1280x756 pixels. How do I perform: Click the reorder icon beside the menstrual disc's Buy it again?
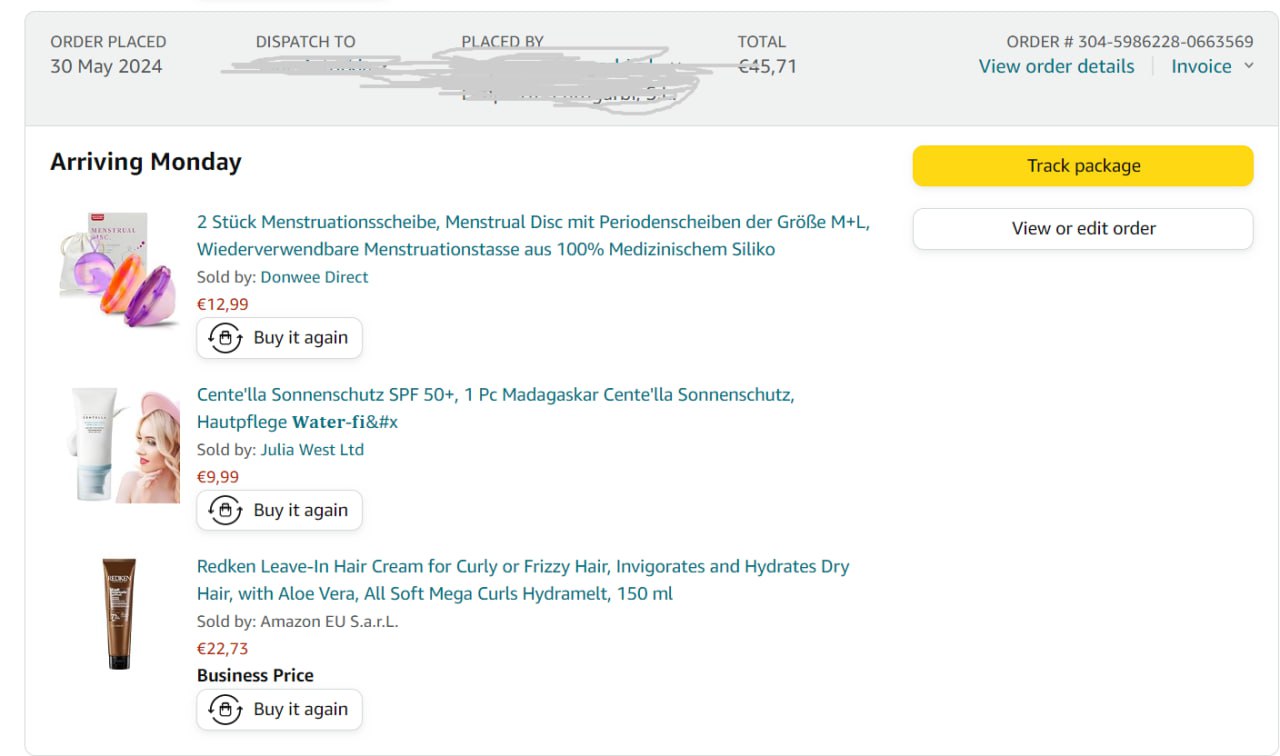coord(226,338)
